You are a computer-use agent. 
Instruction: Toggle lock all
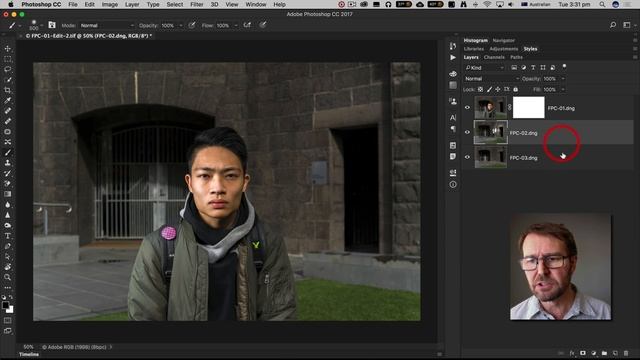tap(516, 89)
